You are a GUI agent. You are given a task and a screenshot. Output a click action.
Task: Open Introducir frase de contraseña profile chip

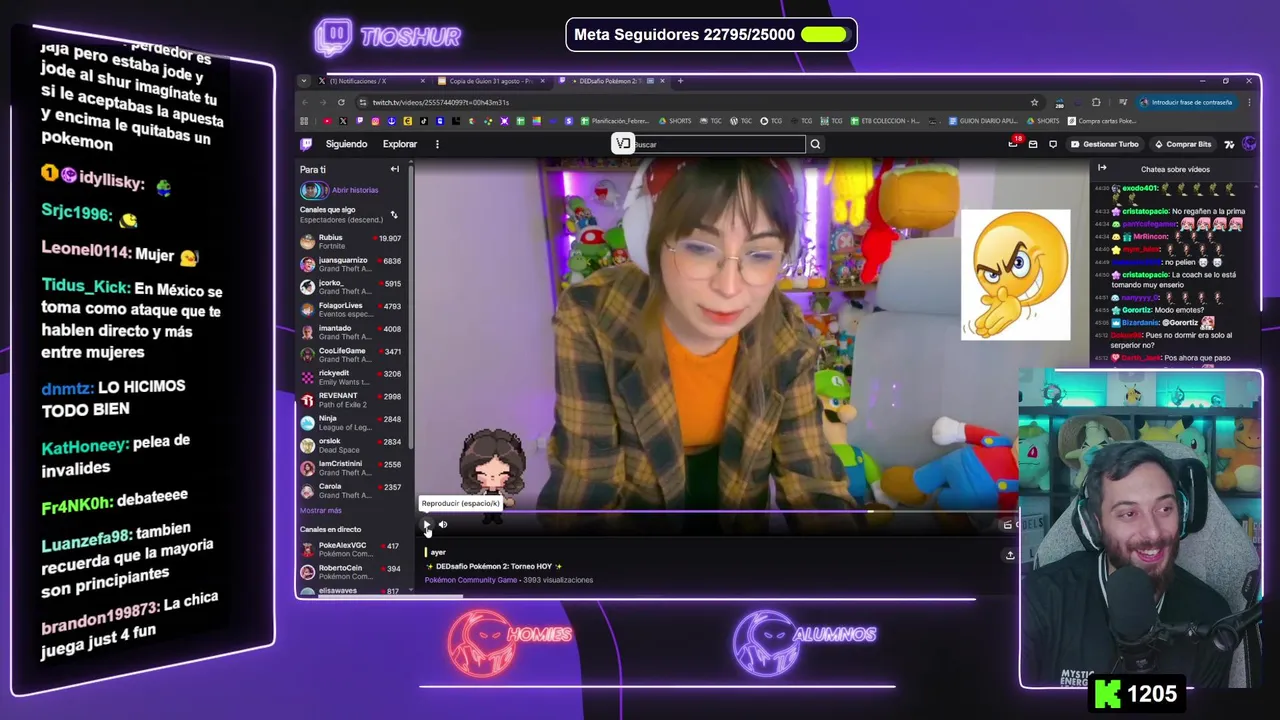(1186, 102)
